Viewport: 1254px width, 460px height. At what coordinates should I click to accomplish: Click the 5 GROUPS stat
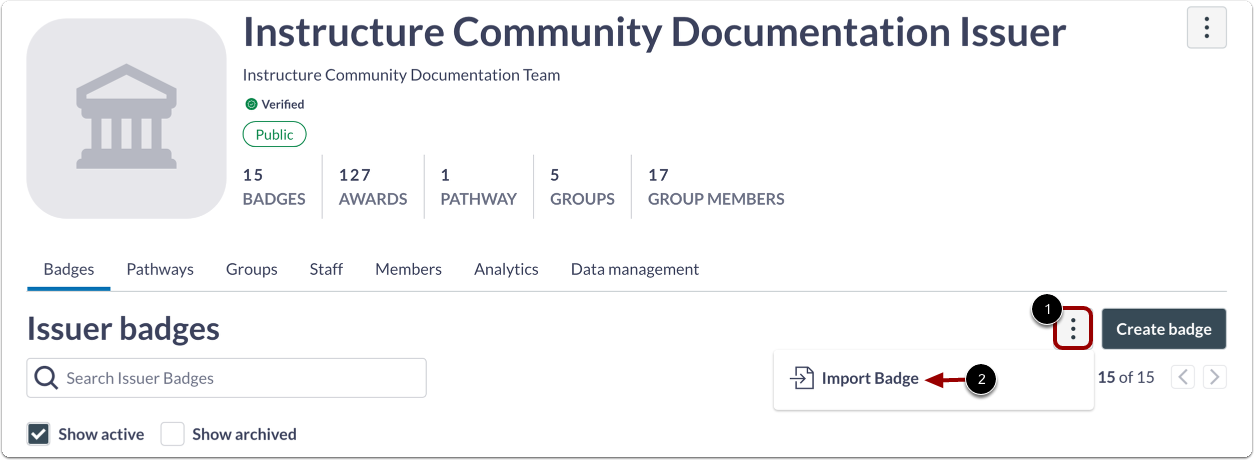(x=582, y=187)
